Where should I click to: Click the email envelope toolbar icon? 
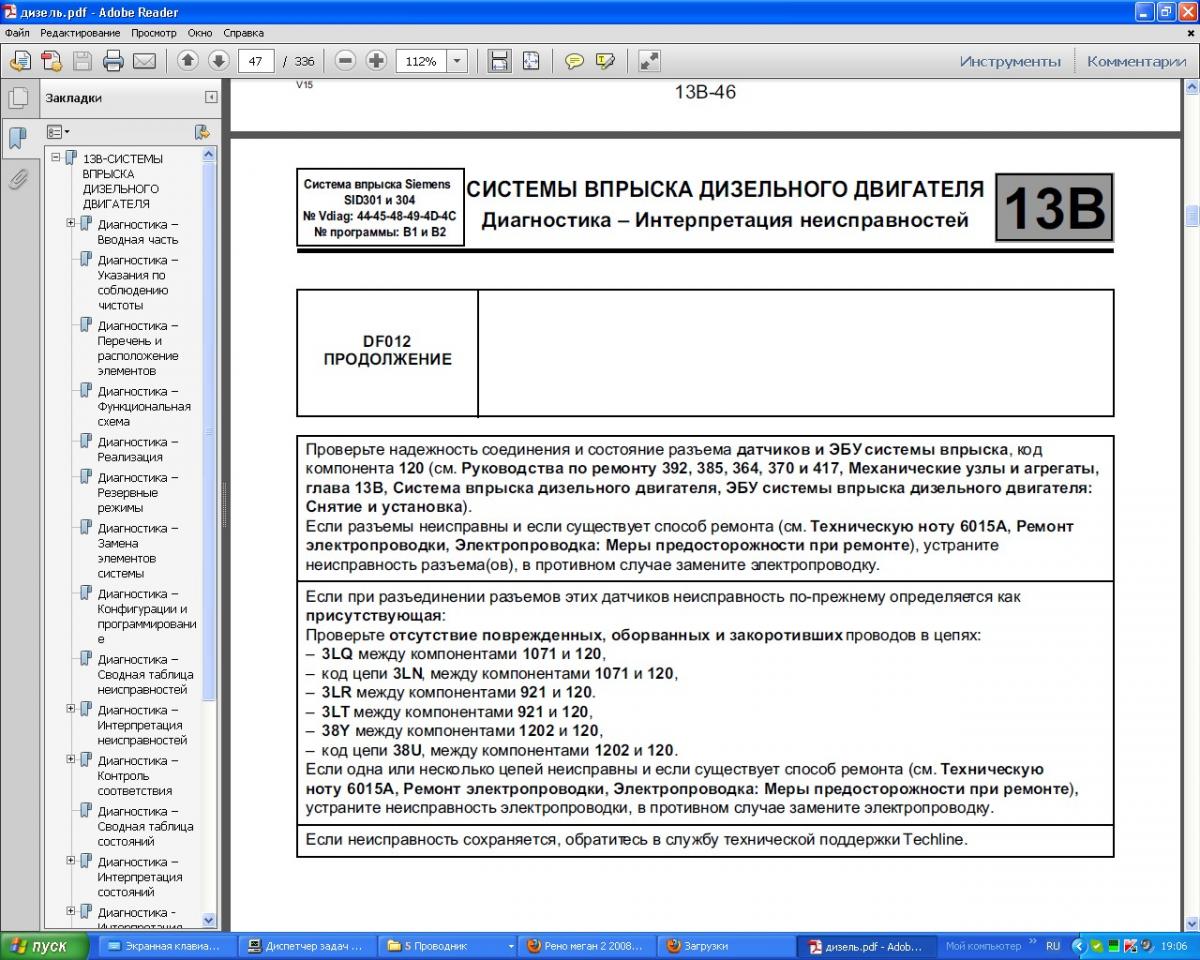pos(144,61)
